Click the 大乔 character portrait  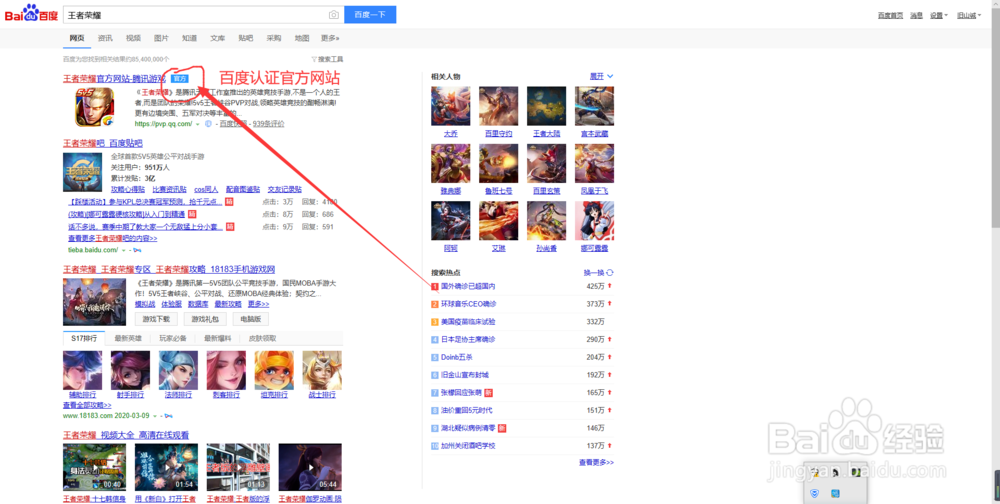tap(450, 106)
